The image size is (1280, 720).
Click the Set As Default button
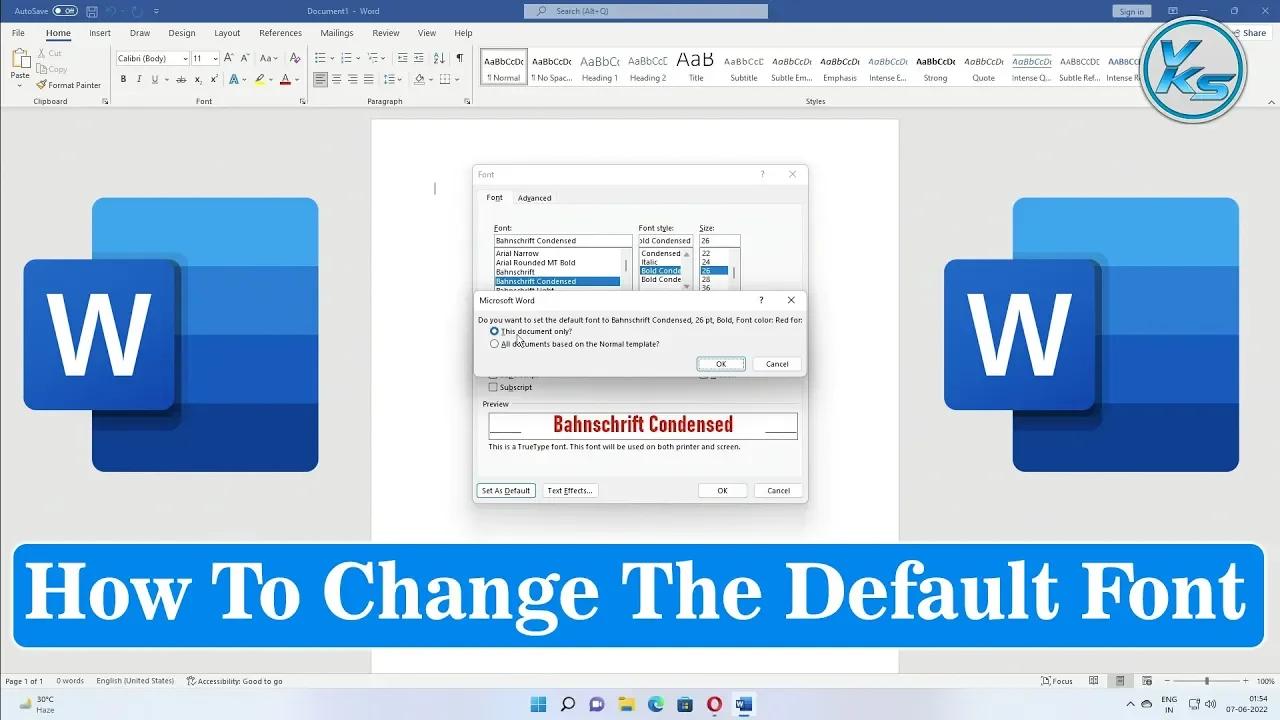click(x=506, y=491)
